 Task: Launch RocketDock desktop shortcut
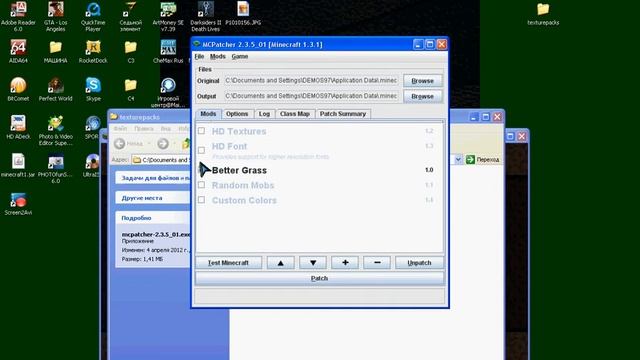click(93, 51)
